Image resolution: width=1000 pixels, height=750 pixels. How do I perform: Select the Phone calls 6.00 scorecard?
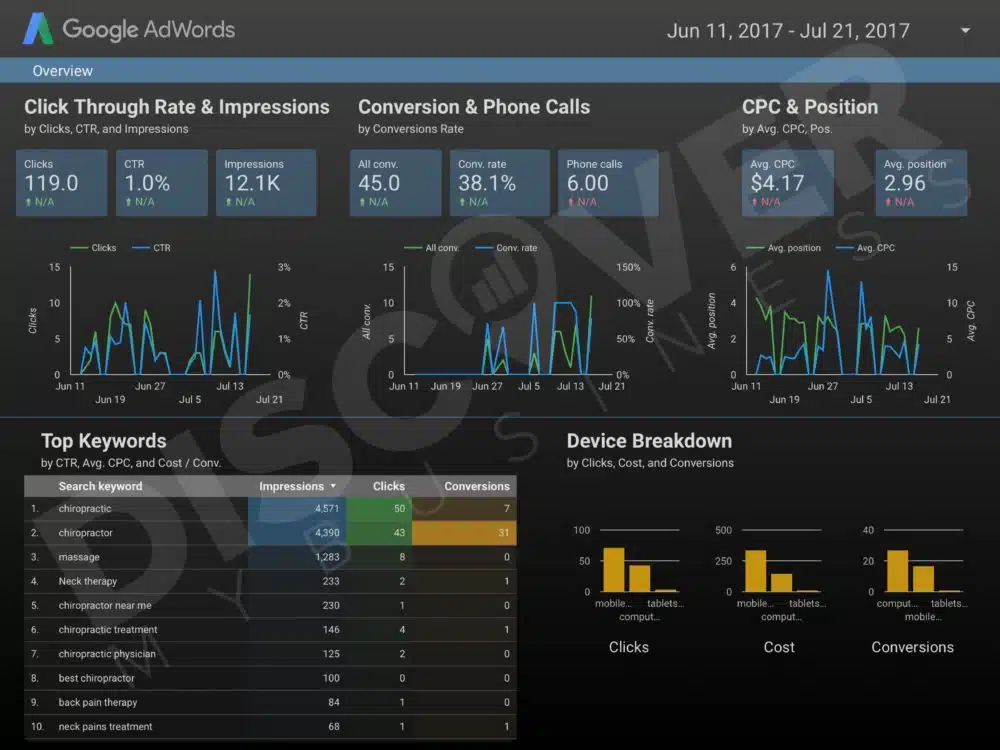[608, 183]
